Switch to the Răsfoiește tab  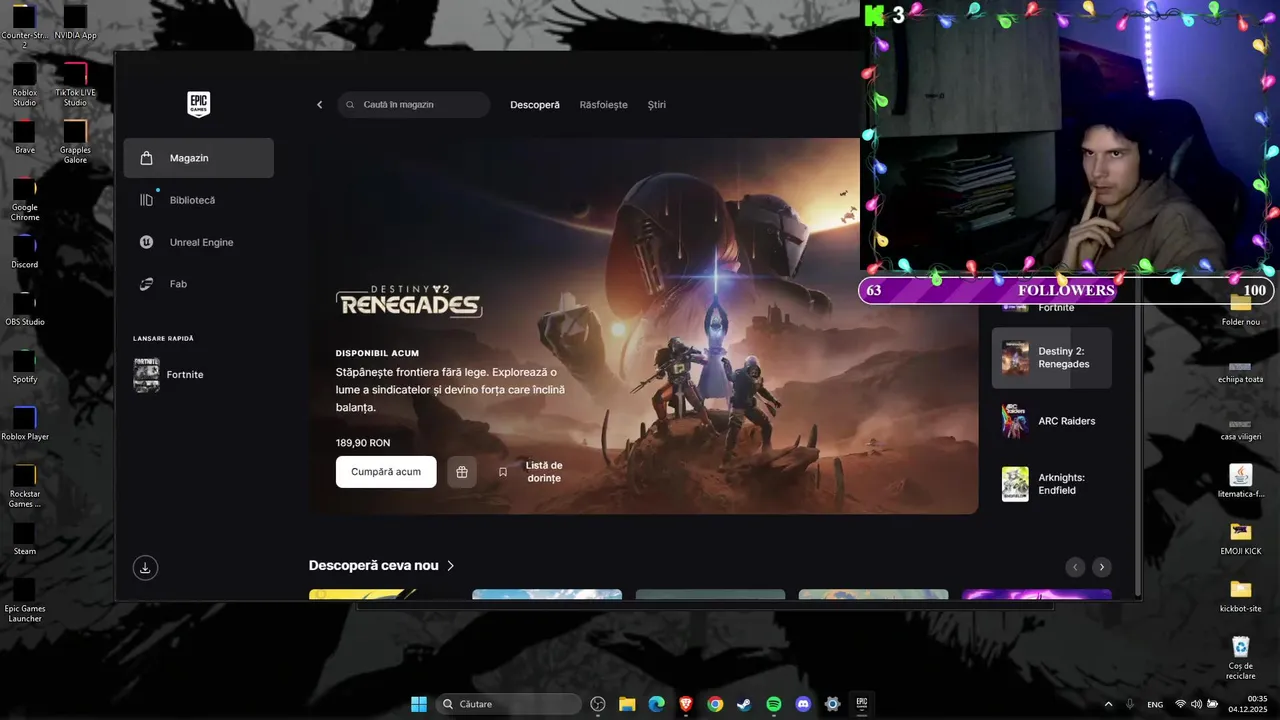(x=604, y=105)
